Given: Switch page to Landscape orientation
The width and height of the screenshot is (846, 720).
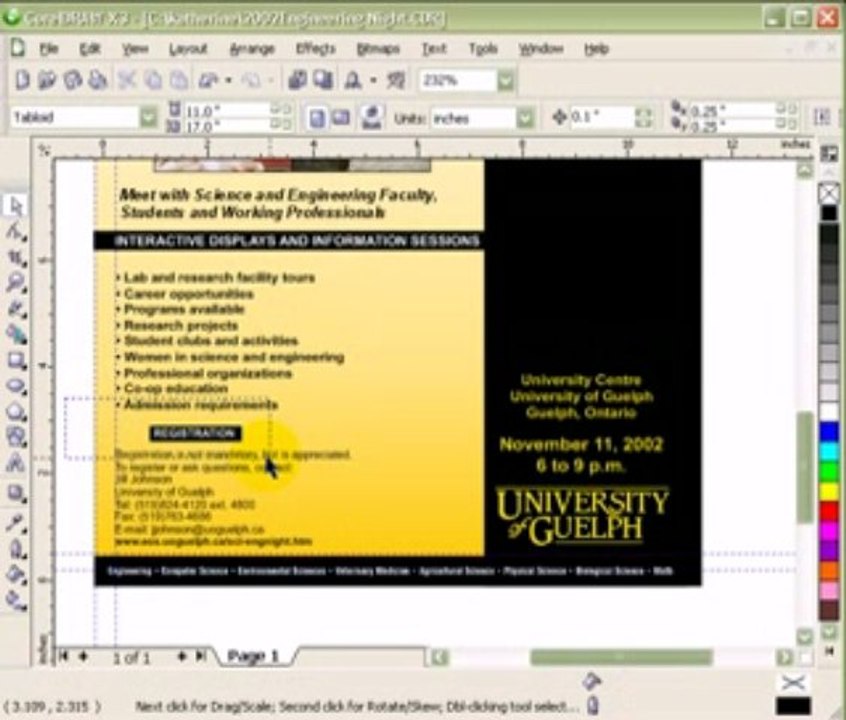Looking at the screenshot, I should click(341, 118).
